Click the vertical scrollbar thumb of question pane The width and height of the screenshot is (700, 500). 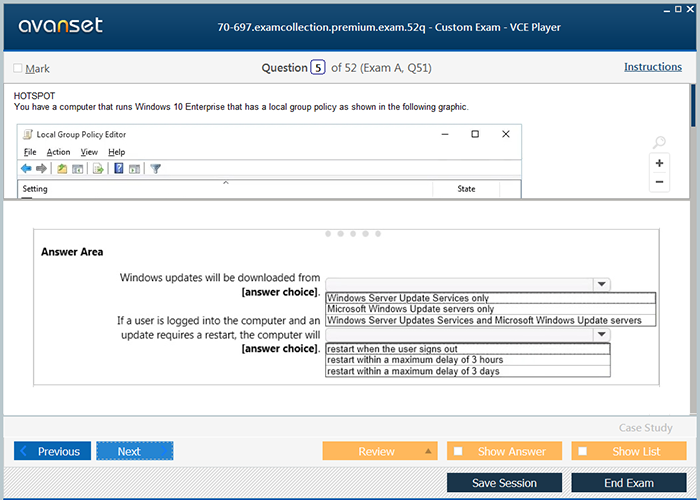pos(693,106)
